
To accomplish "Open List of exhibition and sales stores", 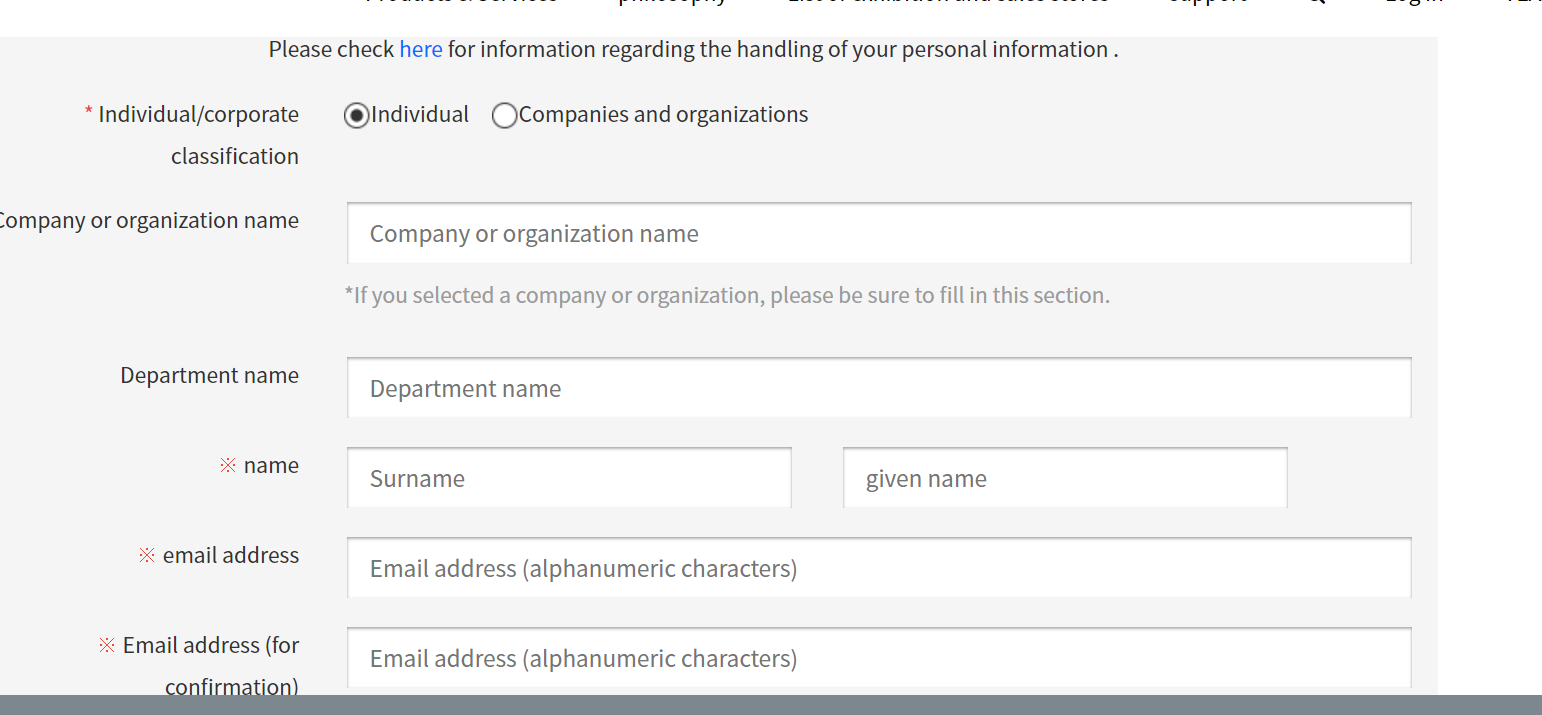I will [947, 3].
